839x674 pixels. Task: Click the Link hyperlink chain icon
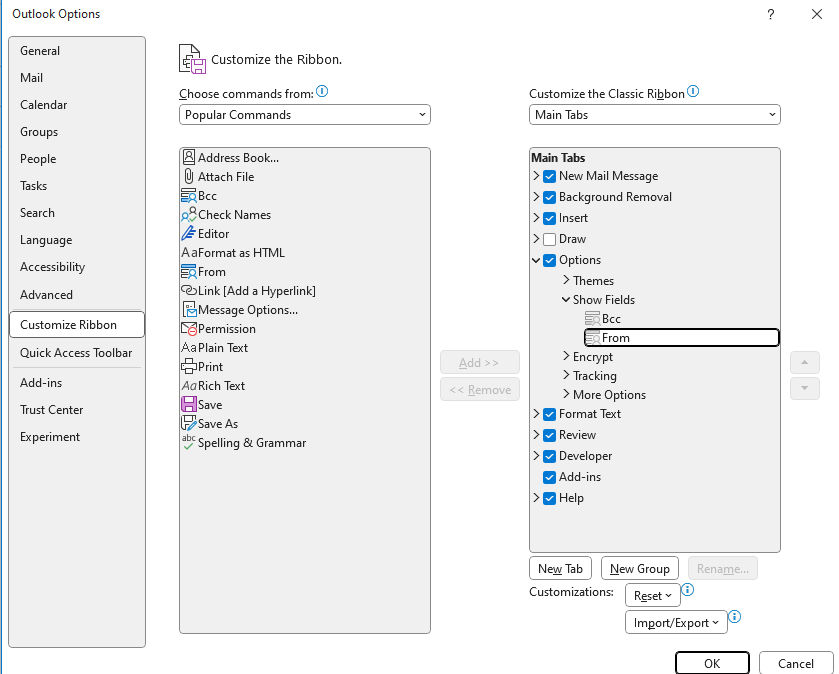(x=189, y=290)
